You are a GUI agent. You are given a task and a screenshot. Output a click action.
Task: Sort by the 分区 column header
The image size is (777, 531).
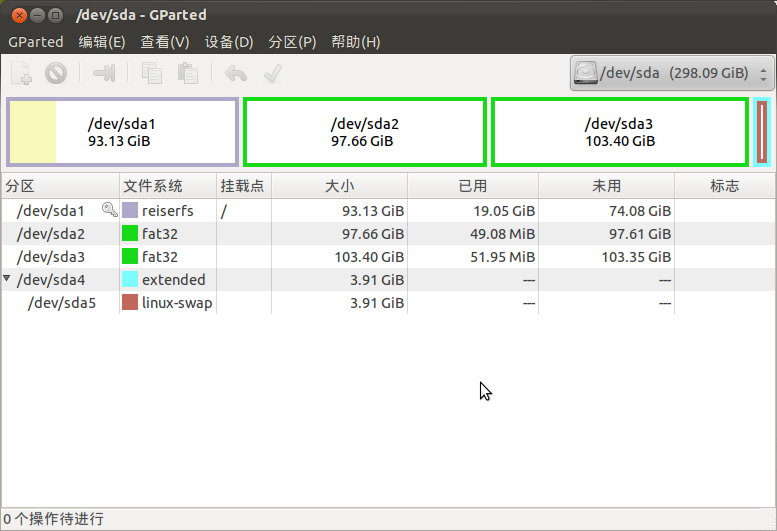tap(60, 186)
